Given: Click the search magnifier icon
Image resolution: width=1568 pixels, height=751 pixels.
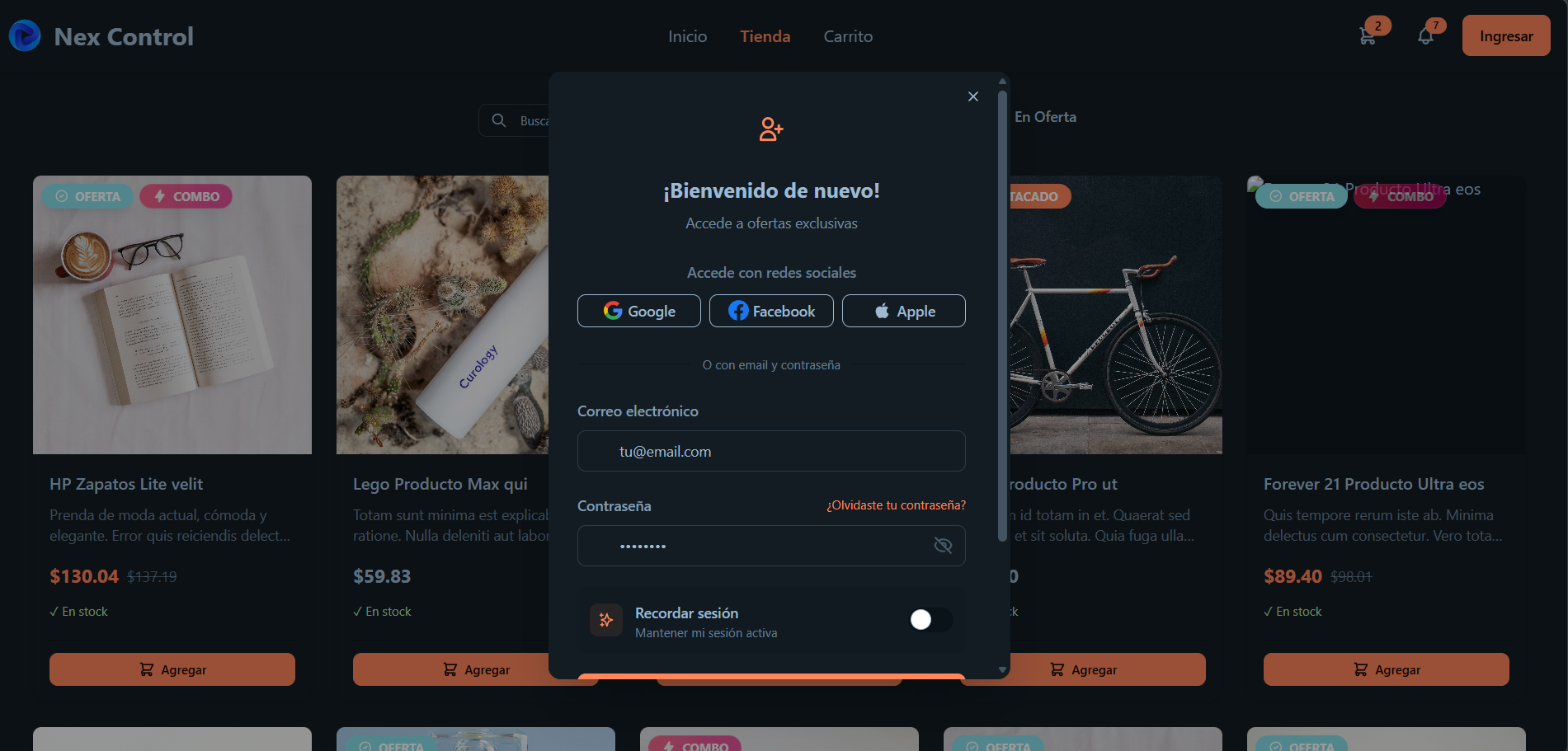Looking at the screenshot, I should pos(499,120).
